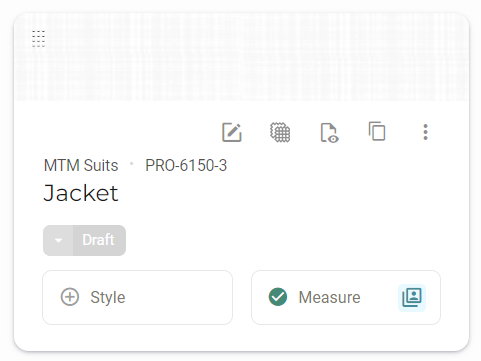Open the Measure section button

pos(346,297)
